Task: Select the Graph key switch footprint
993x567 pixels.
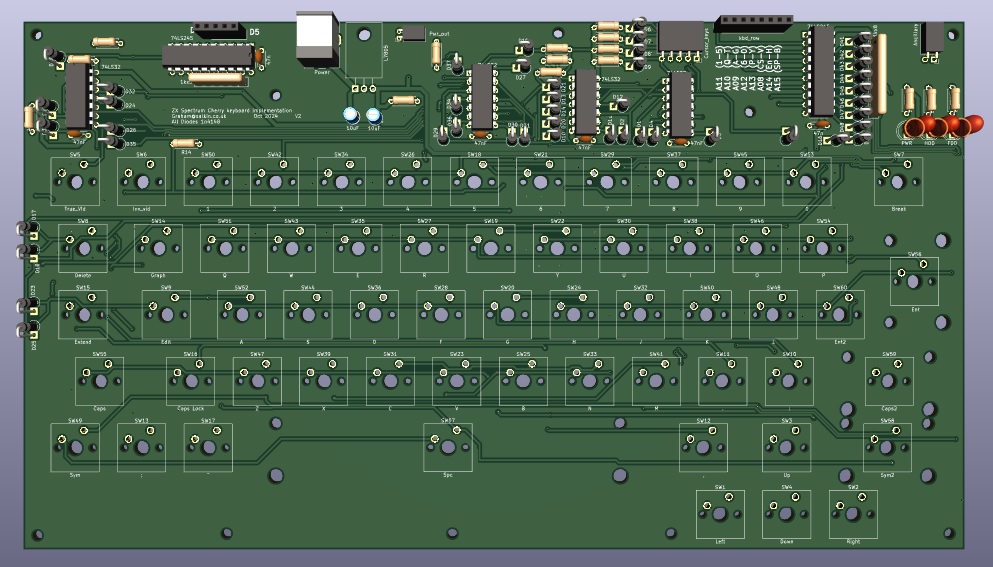Action: 158,248
